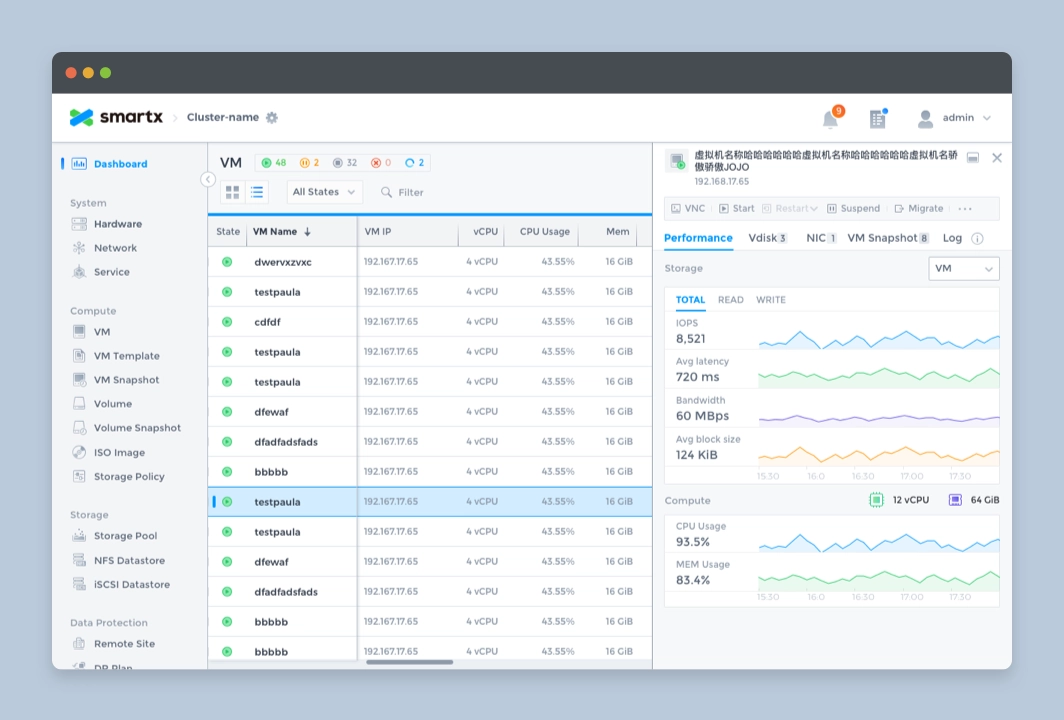Open the notifications bell
The image size is (1064, 720).
pos(830,119)
